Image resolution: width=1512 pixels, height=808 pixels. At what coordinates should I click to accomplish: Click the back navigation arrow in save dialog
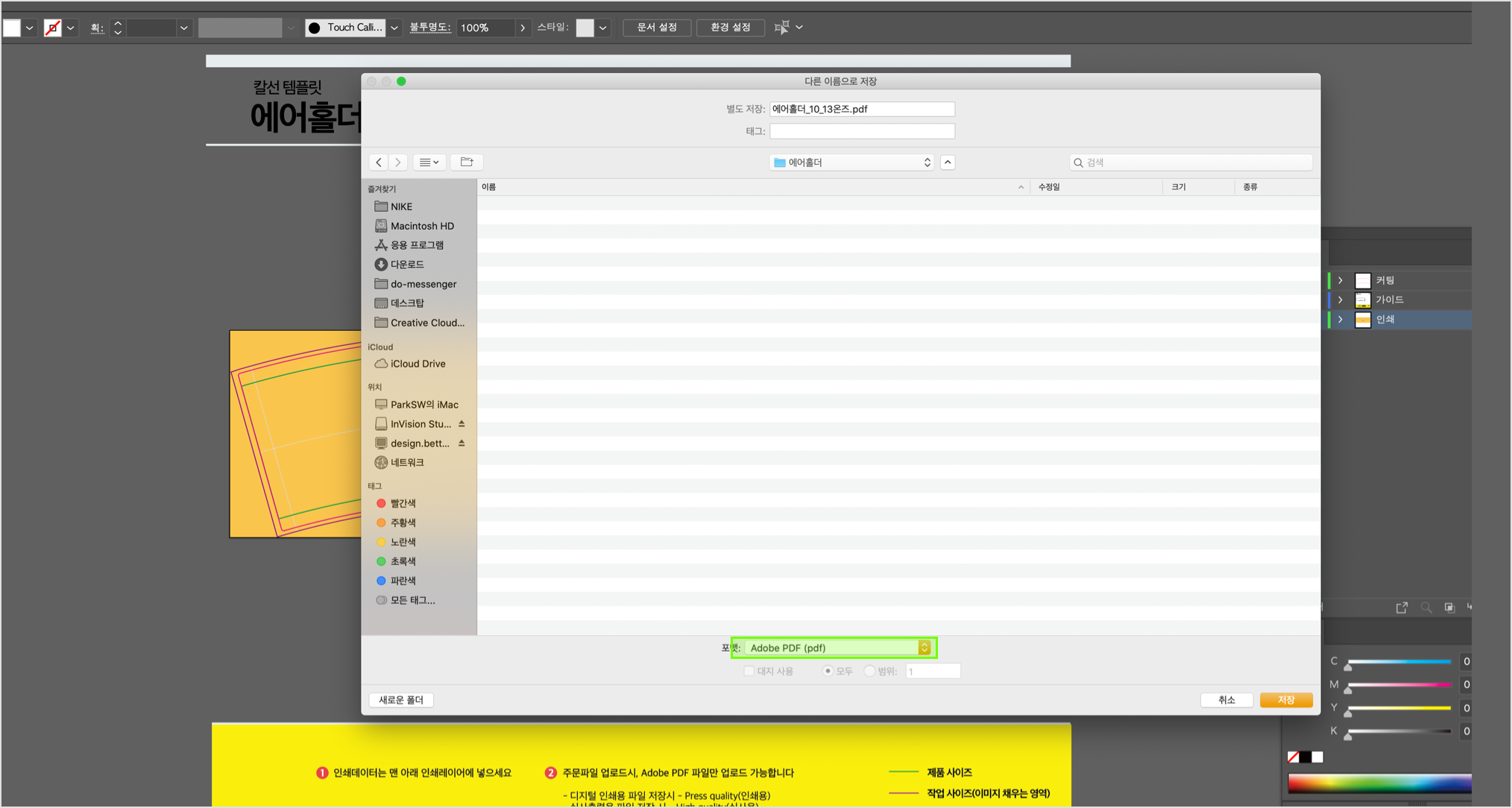pos(379,162)
